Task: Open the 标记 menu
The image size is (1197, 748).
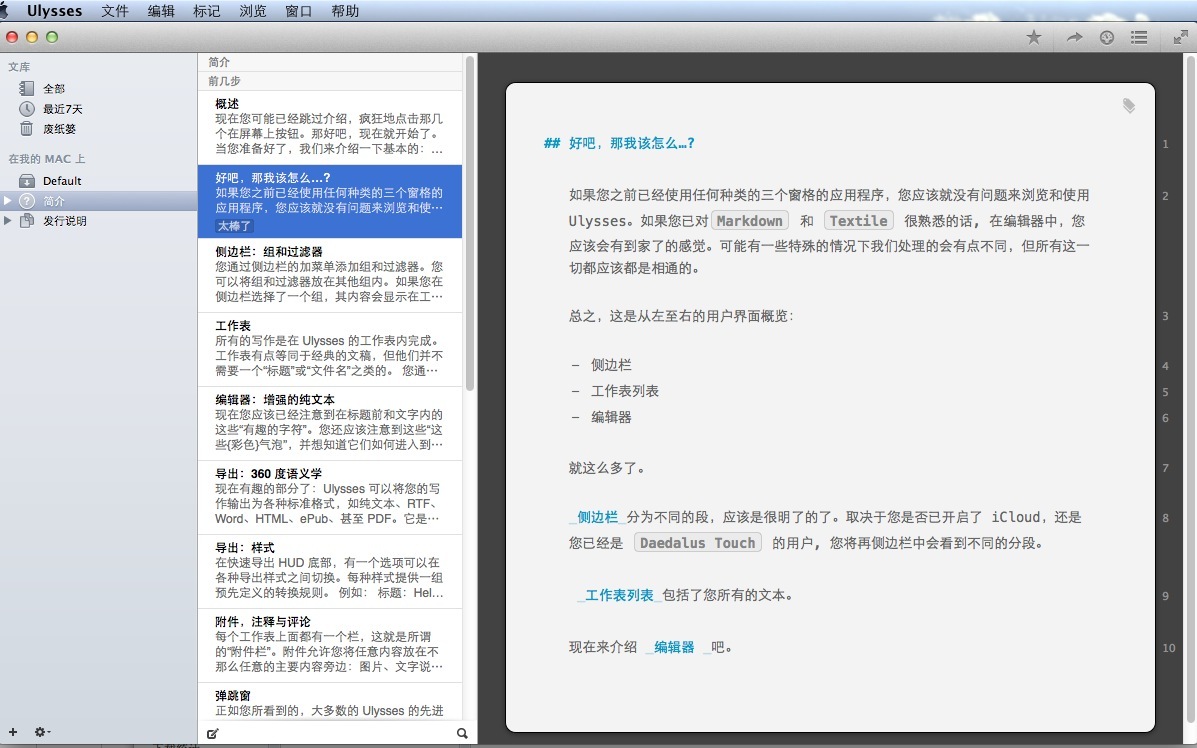Action: 207,11
